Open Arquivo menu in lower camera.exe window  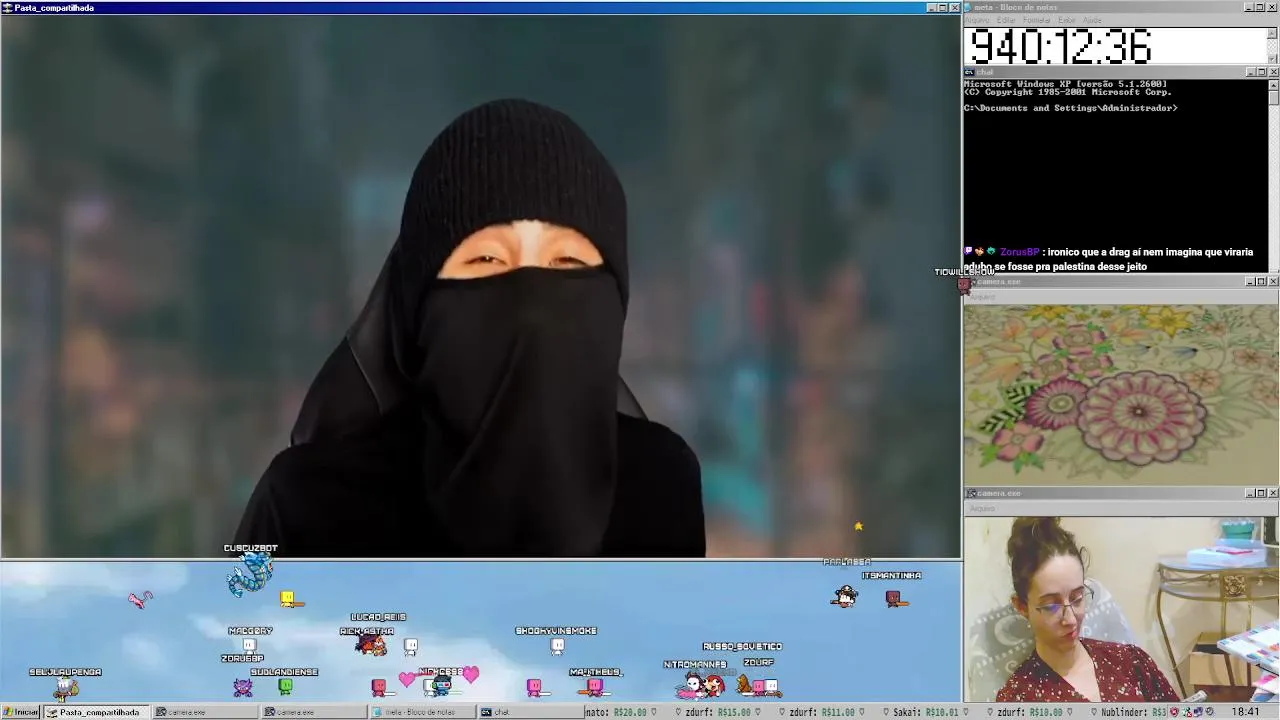coord(983,508)
